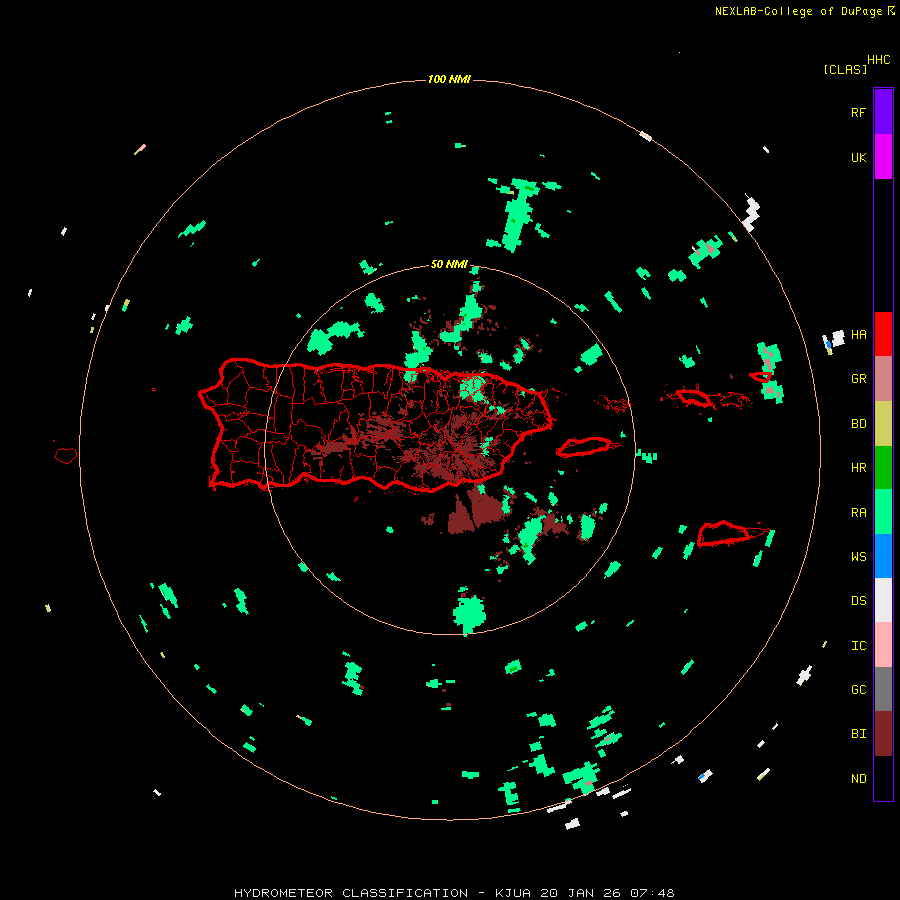Click the IC legend label
The width and height of the screenshot is (900, 900).
859,646
